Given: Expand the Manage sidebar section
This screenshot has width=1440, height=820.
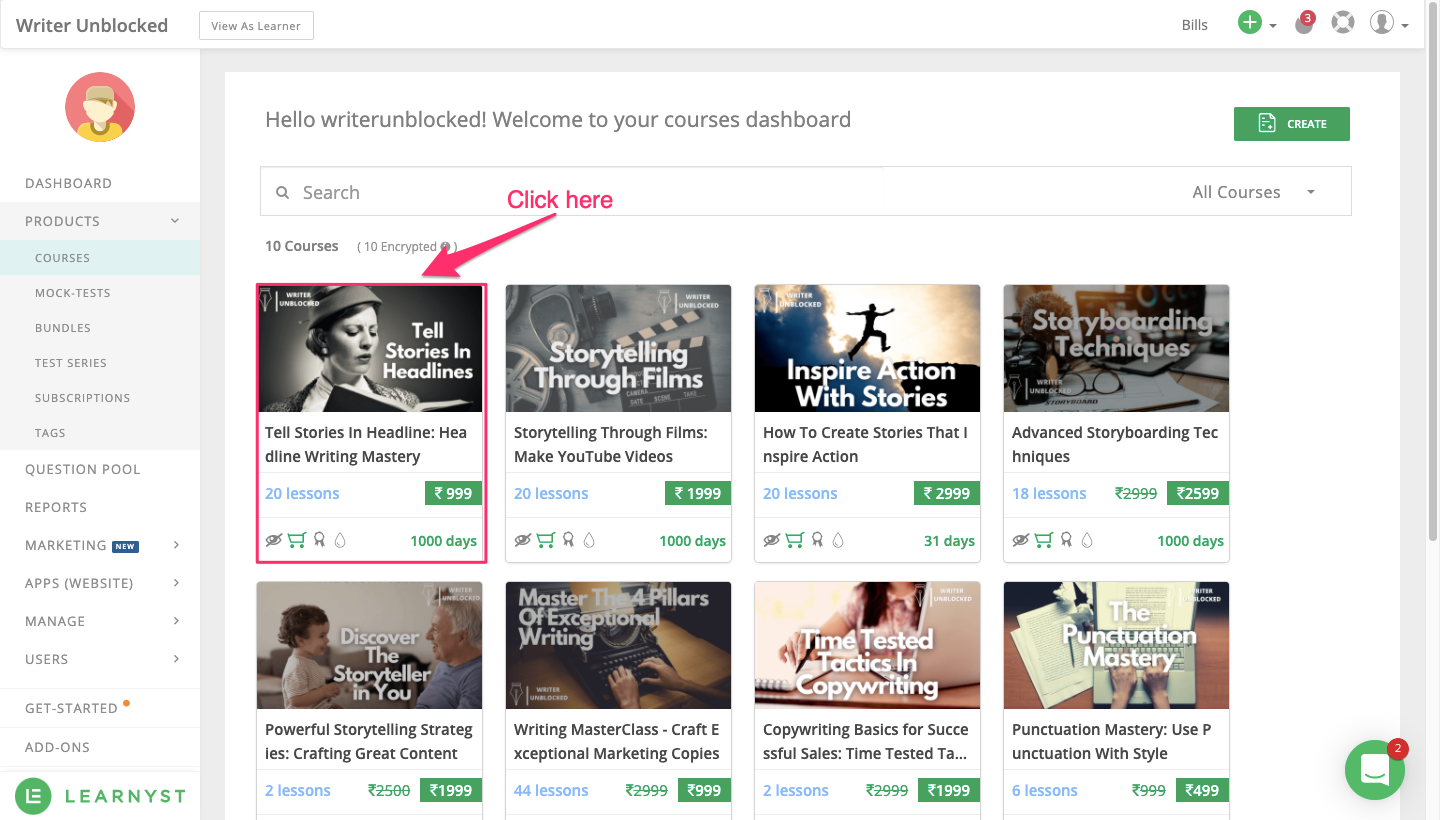Looking at the screenshot, I should (x=100, y=621).
